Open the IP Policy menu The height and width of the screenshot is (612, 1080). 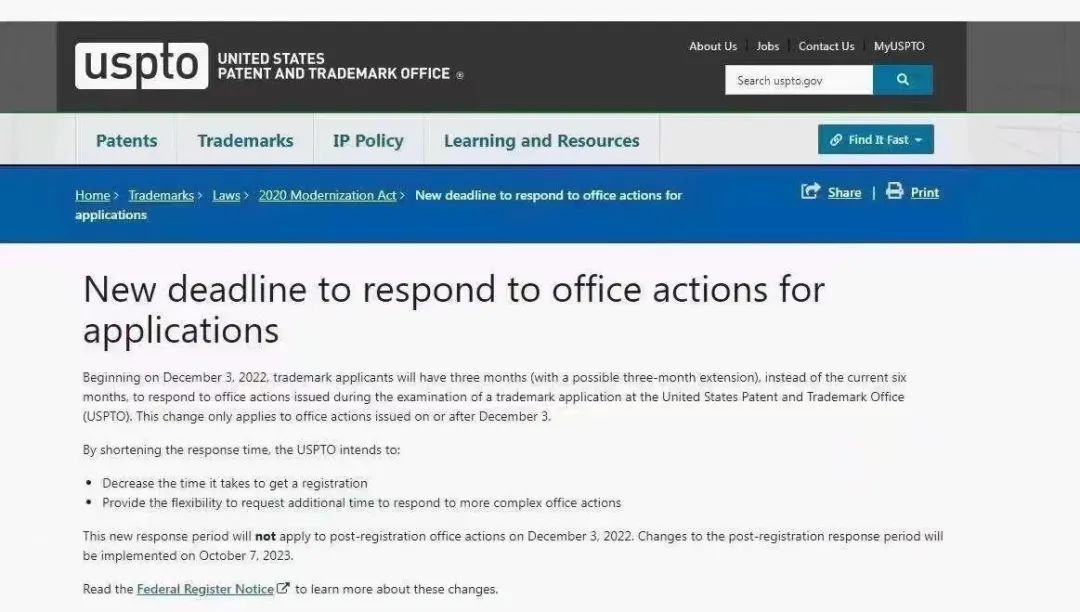pyautogui.click(x=368, y=140)
